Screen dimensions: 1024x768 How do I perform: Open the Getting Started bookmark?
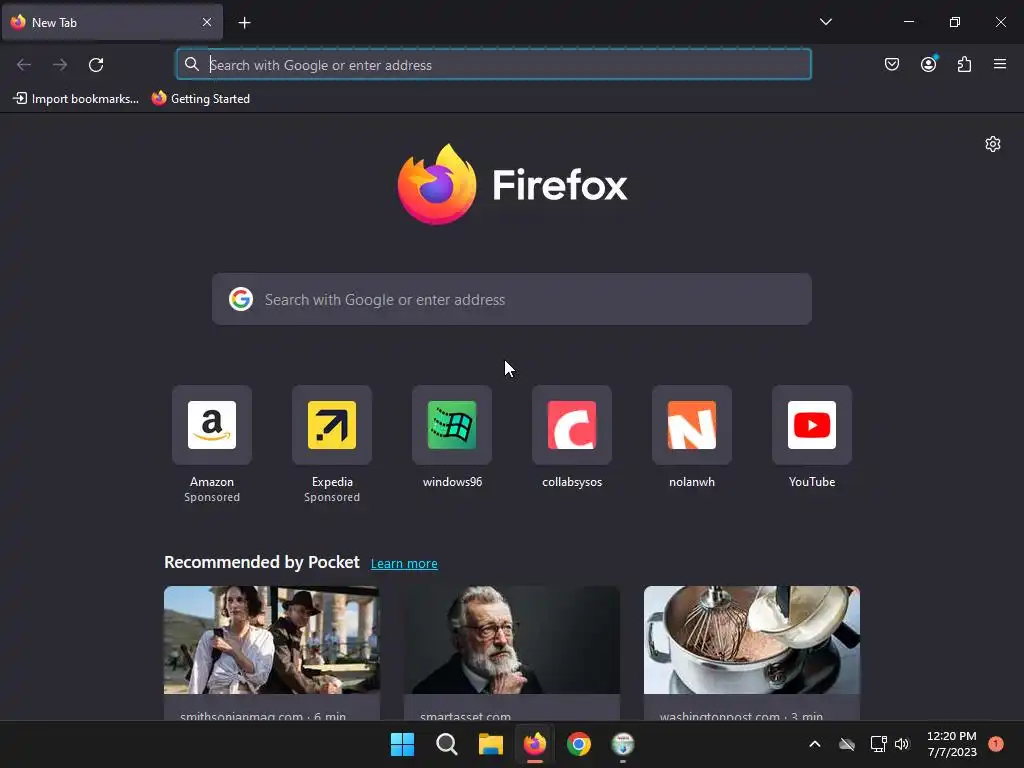200,99
